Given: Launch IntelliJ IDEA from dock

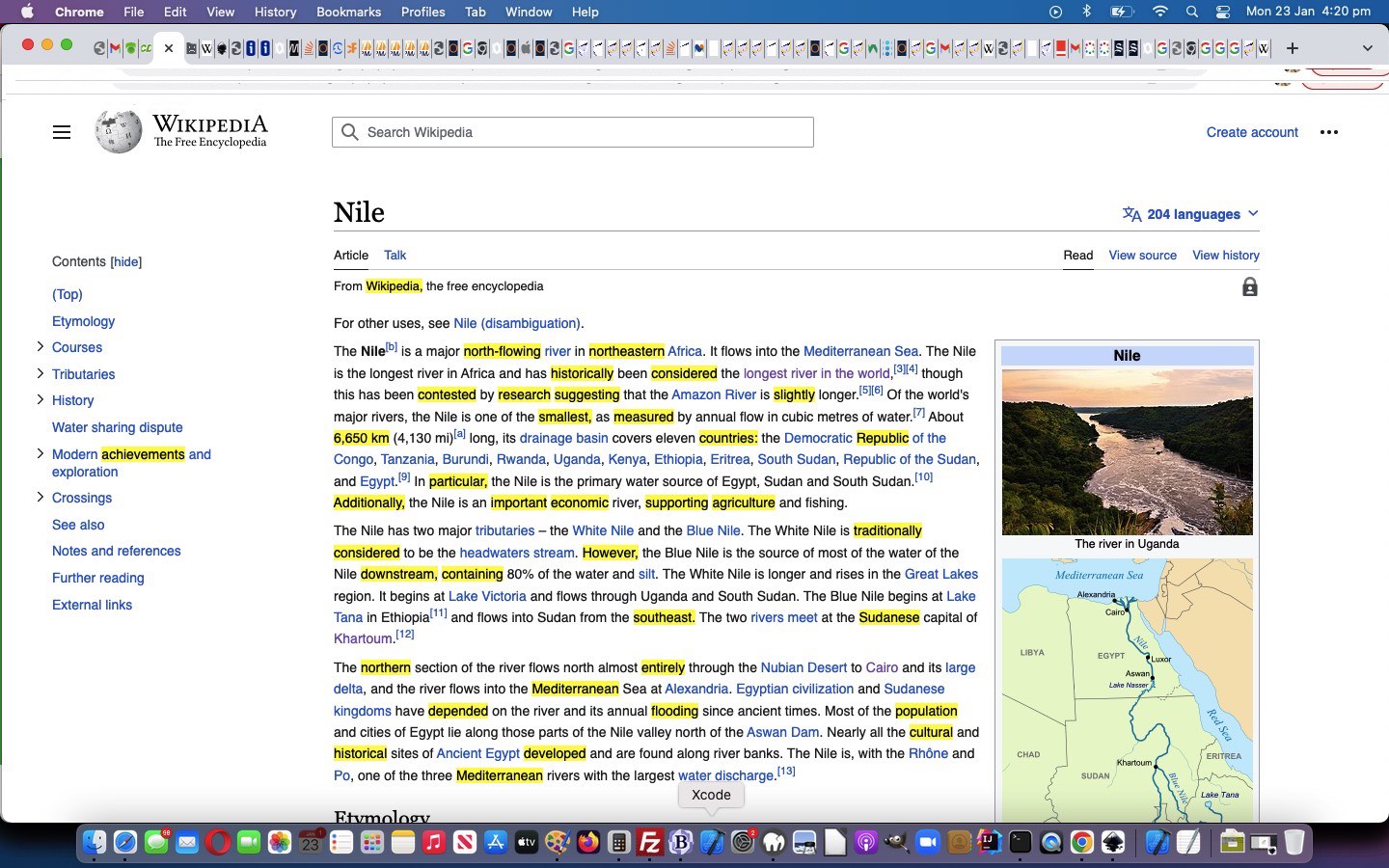Looking at the screenshot, I should point(990,842).
